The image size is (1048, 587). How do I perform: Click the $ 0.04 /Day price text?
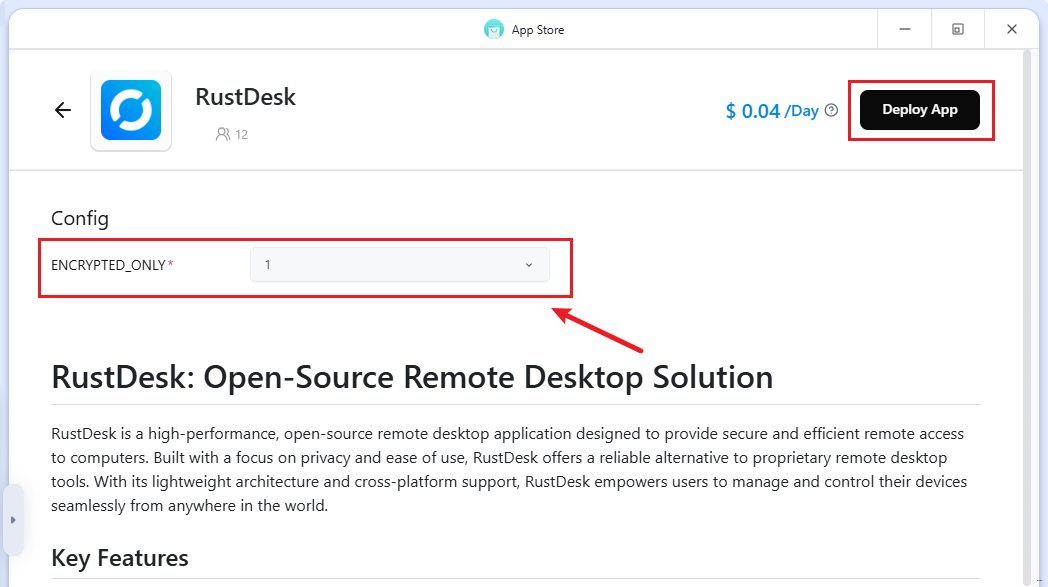(771, 111)
